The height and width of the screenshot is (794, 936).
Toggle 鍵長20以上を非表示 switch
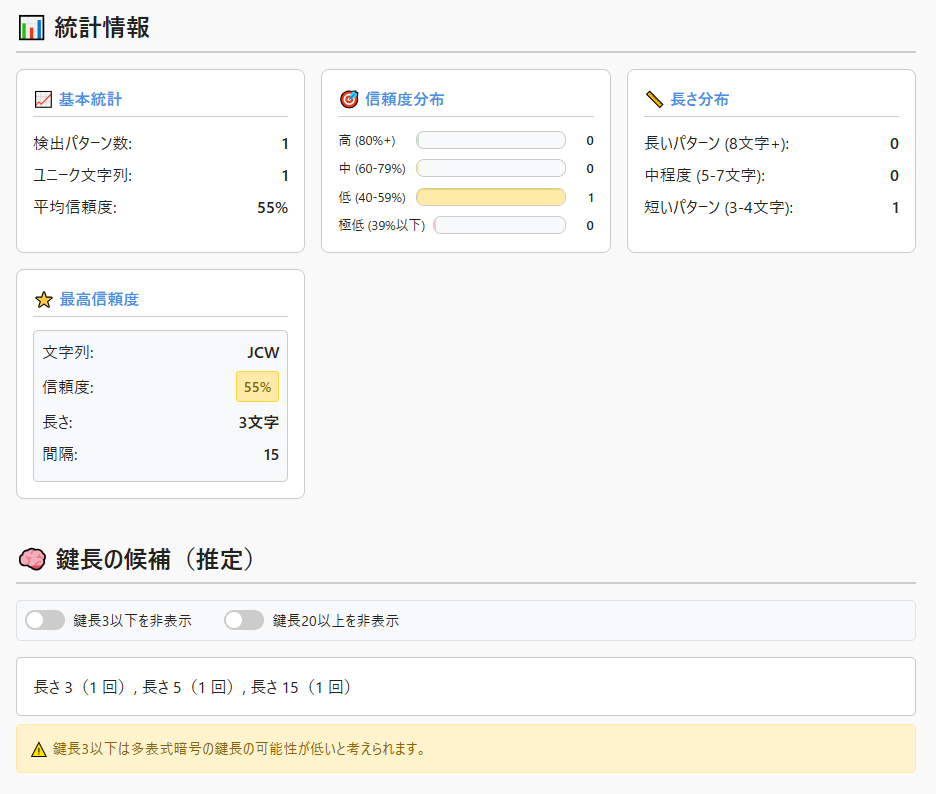pos(244,620)
